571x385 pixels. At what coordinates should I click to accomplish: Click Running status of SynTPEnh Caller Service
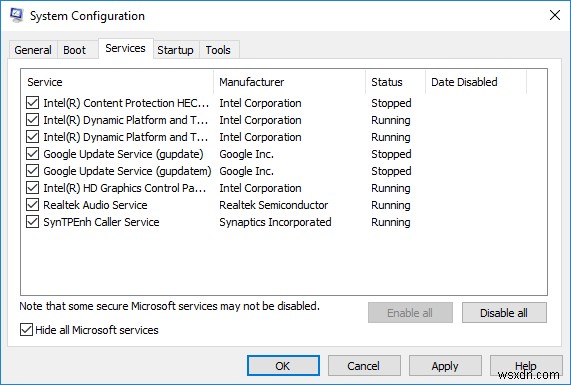(x=391, y=222)
